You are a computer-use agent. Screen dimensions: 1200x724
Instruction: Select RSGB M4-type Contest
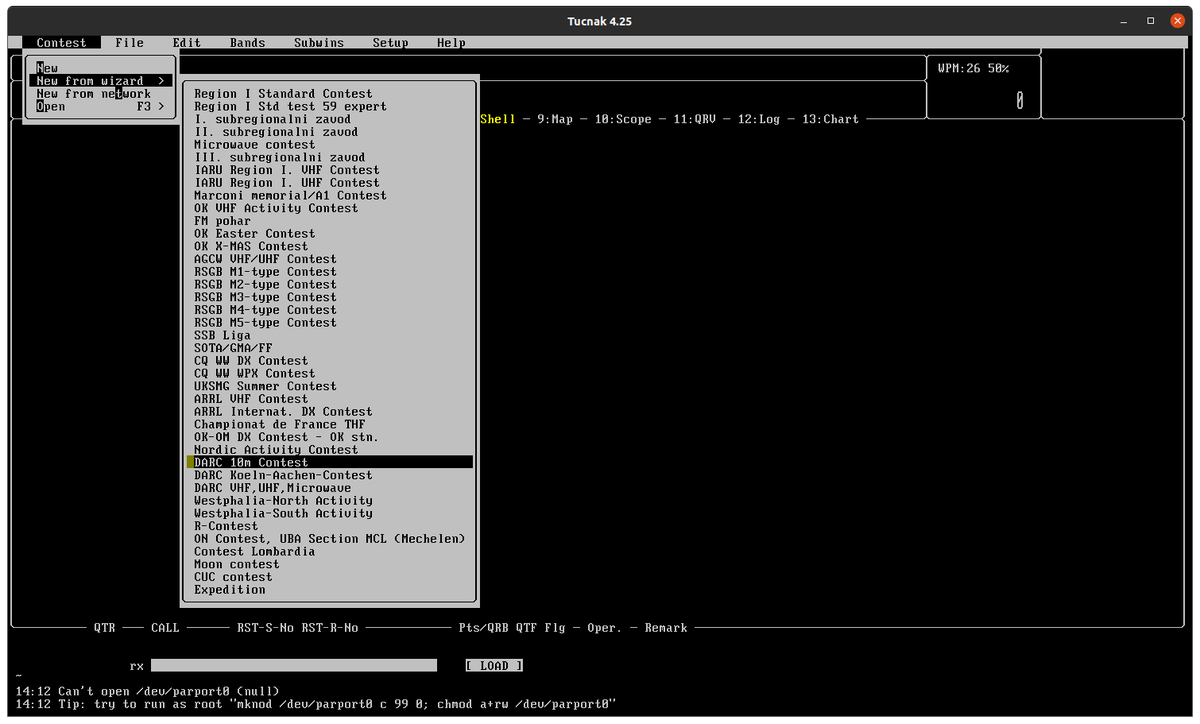pos(329,310)
